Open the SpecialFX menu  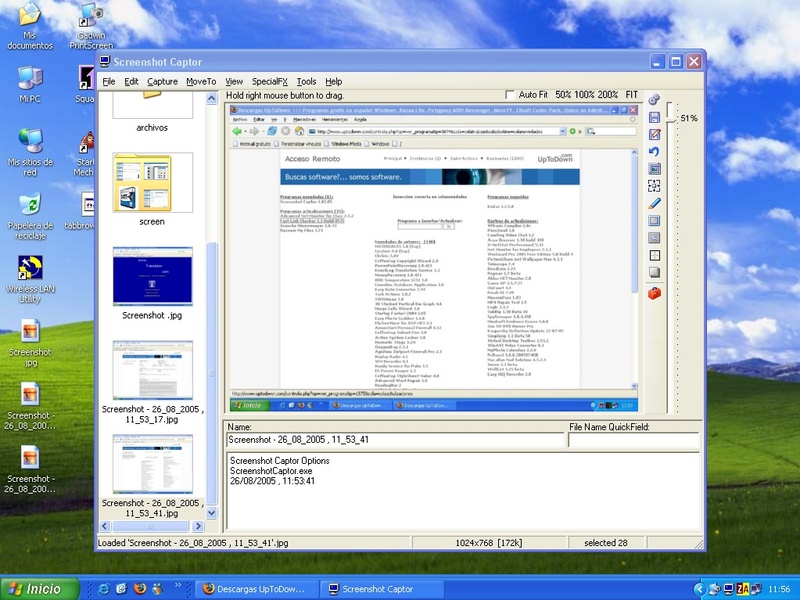tap(269, 82)
